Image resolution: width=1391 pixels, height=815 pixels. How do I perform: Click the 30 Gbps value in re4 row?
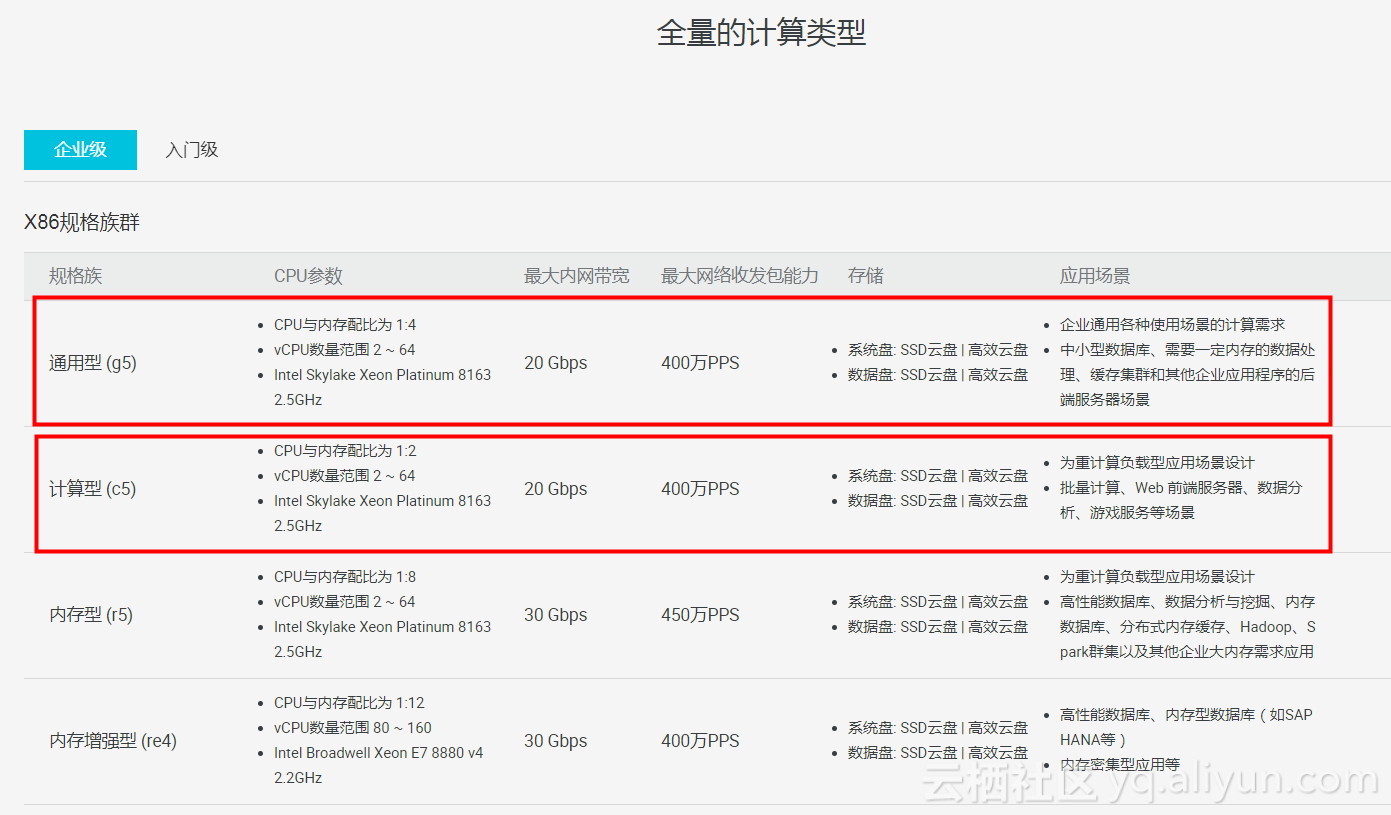click(x=556, y=741)
